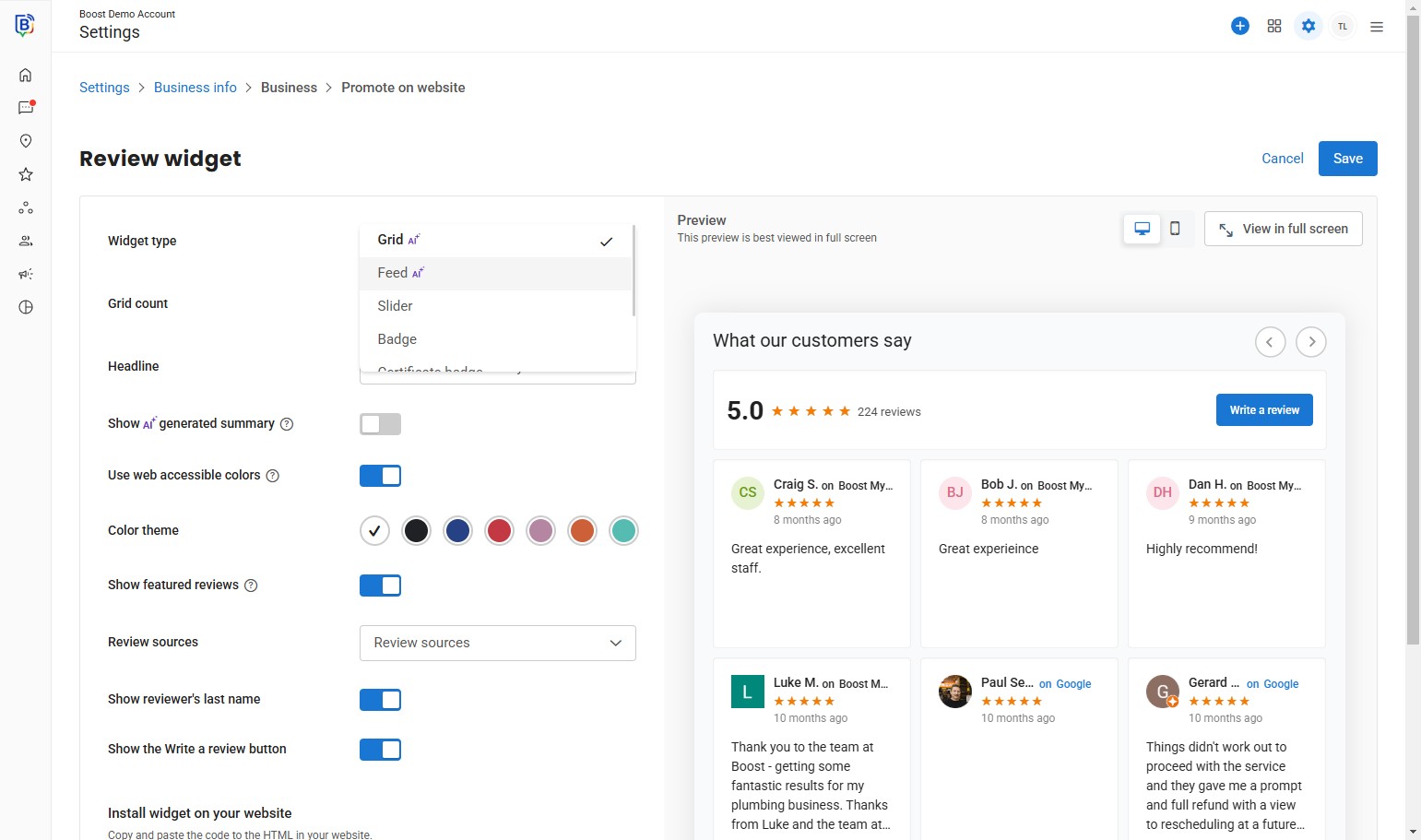Navigate to Business info breadcrumb
Image resolution: width=1421 pixels, height=840 pixels.
point(195,88)
